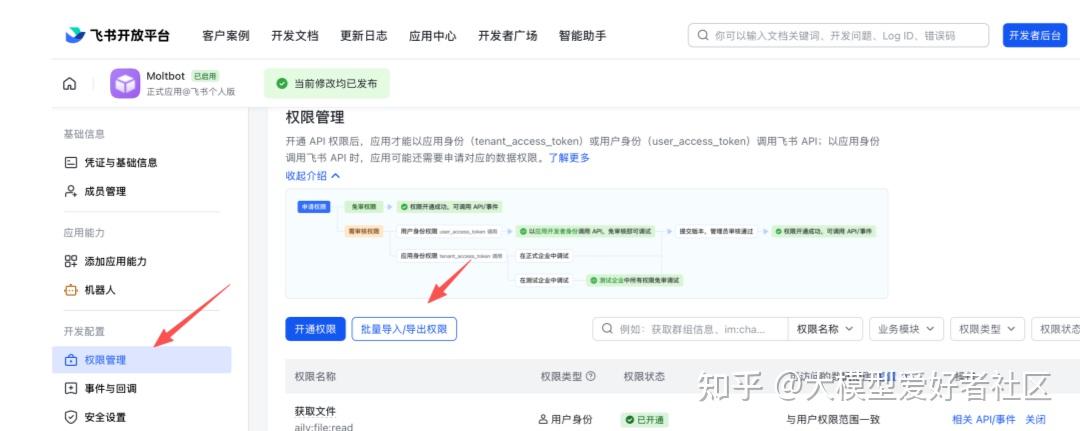The image size is (1080, 431).
Task: Open 开发者广场 in top navigation
Action: [507, 36]
